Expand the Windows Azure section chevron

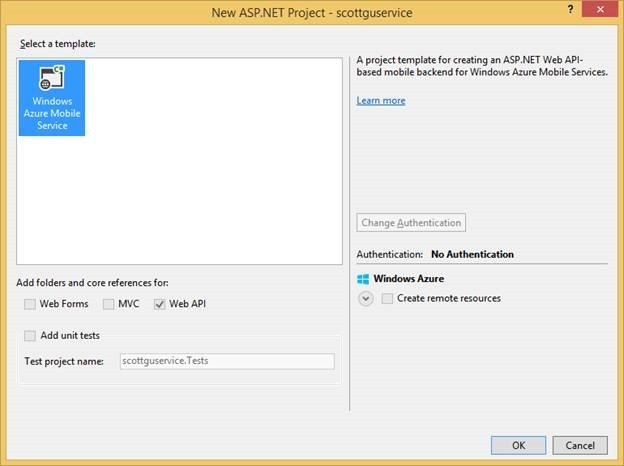pos(364,298)
